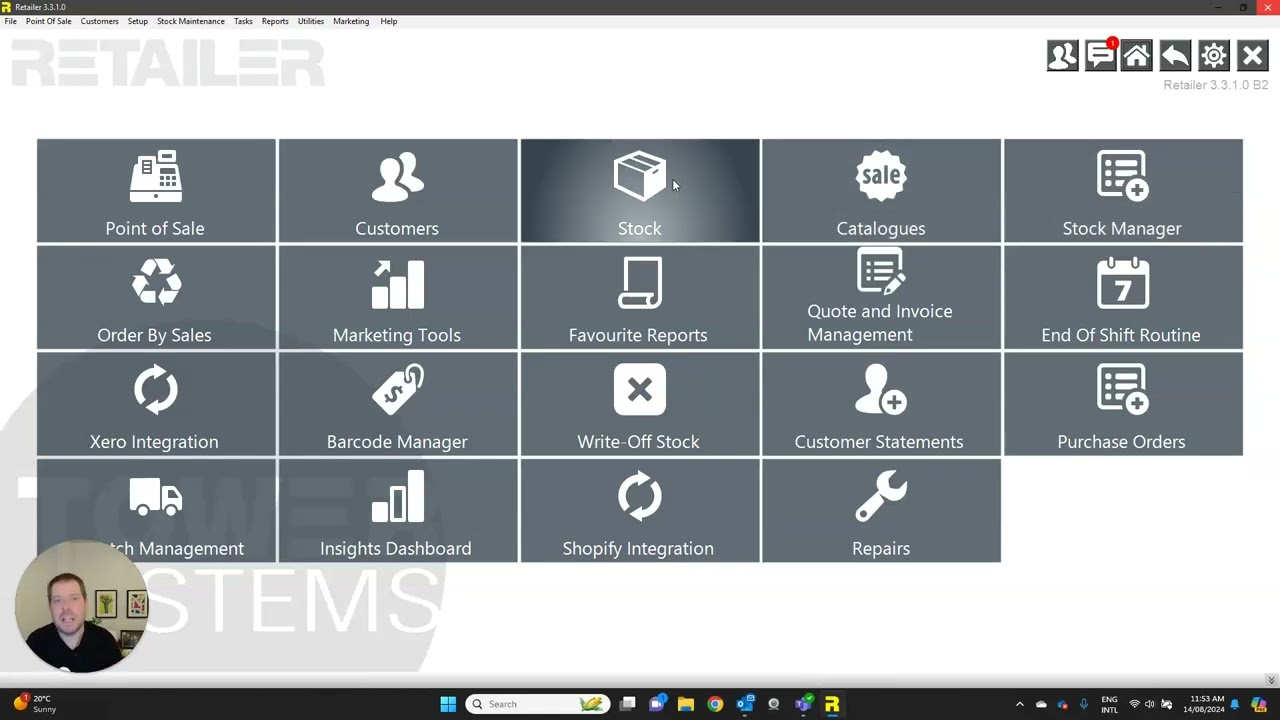The width and height of the screenshot is (1280, 720).
Task: Click the Retailer app icon in the taskbar
Action: pos(832,704)
